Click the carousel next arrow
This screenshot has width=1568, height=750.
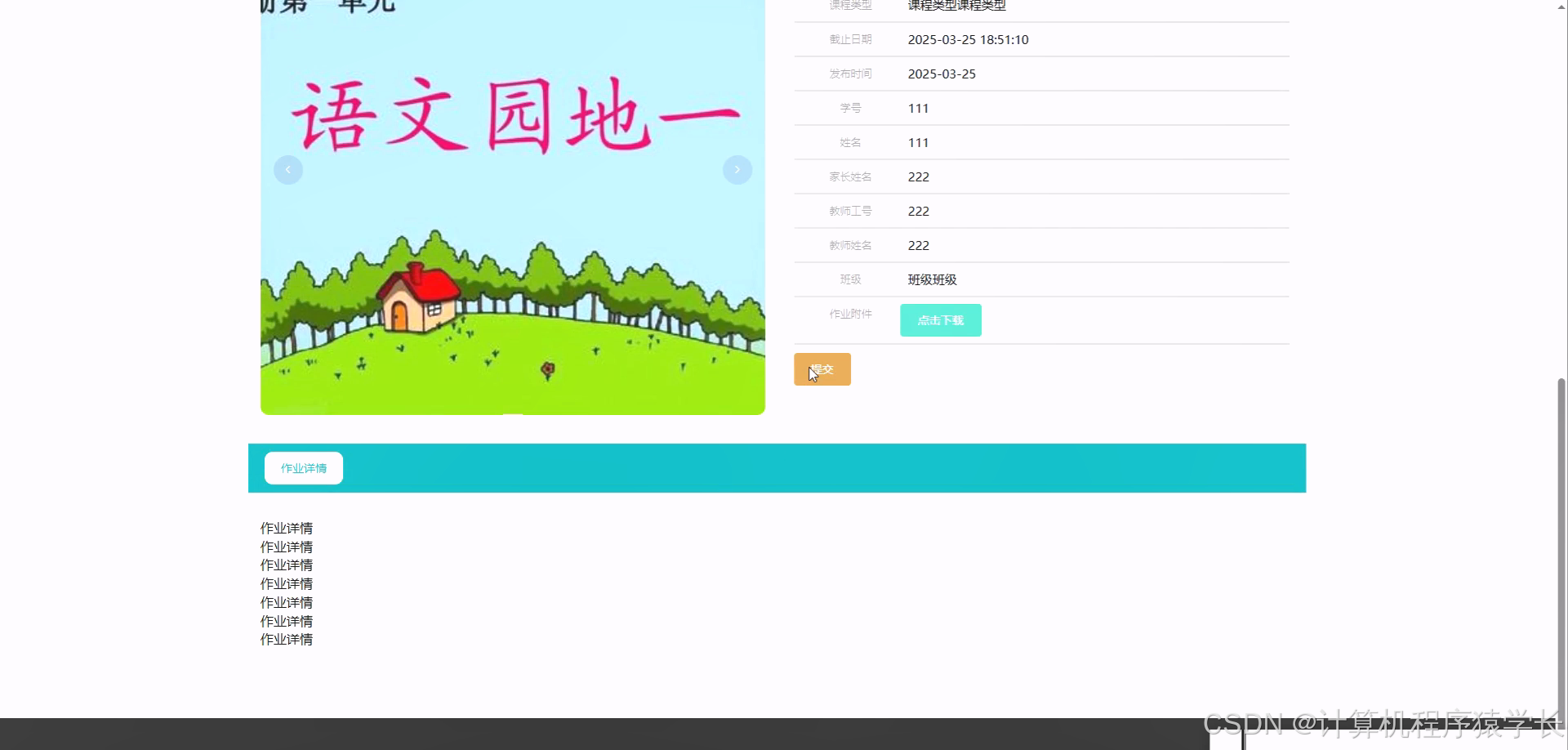point(737,169)
